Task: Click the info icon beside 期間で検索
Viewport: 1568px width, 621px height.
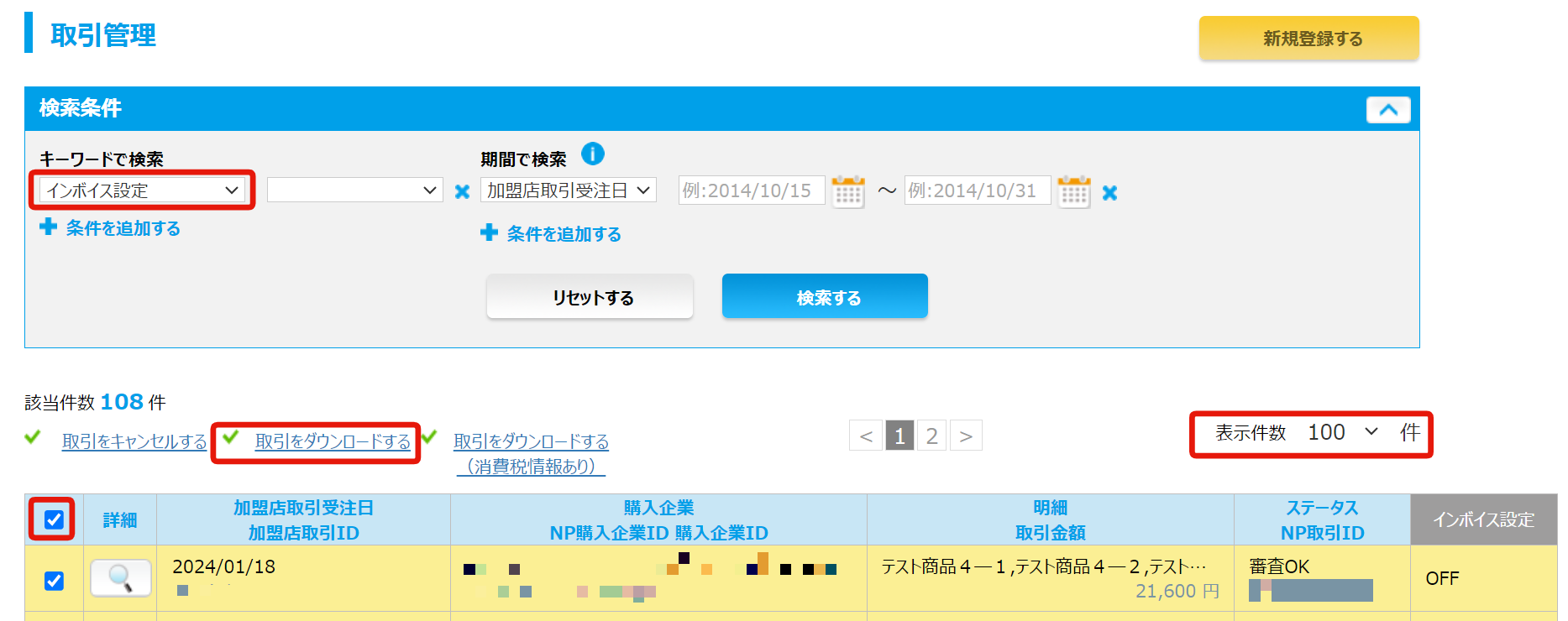Action: coord(592,154)
